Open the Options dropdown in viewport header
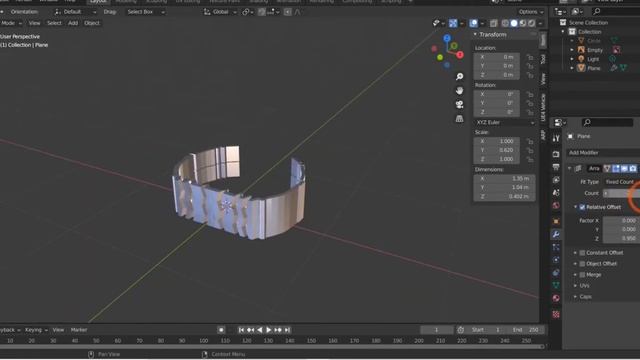This screenshot has height=360, width=640. [x=531, y=12]
